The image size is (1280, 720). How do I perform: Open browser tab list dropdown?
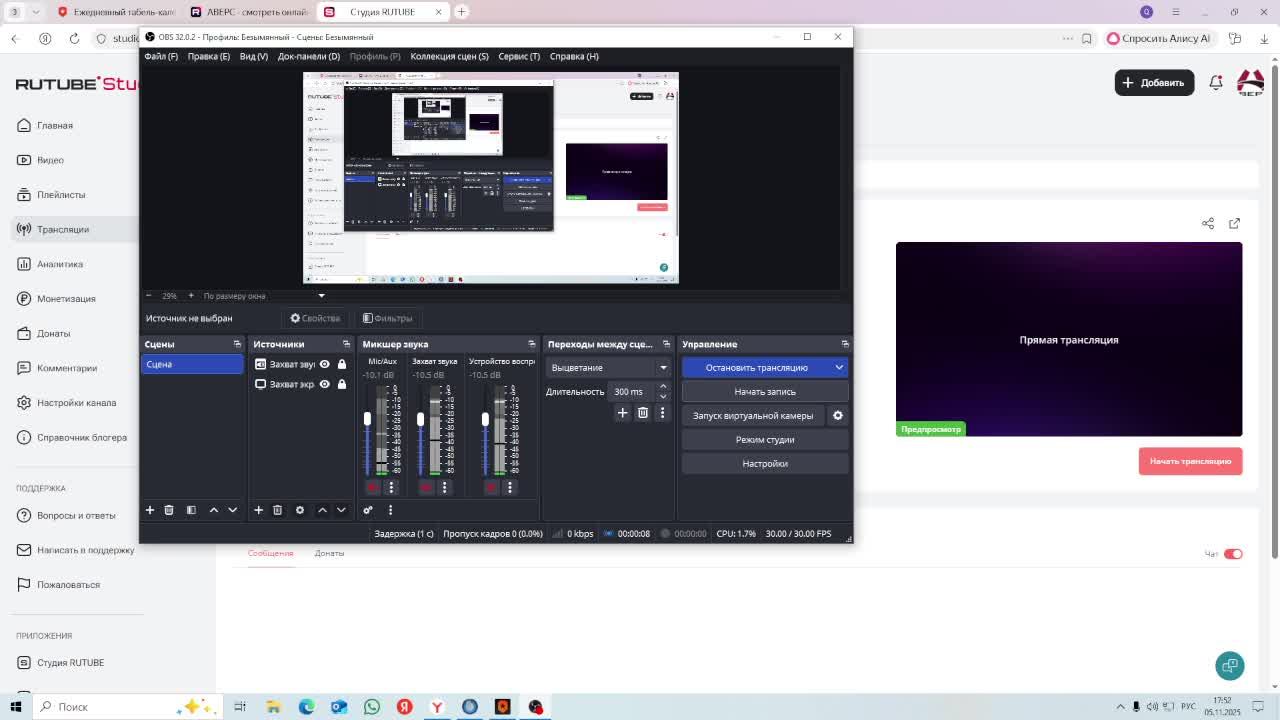pos(36,12)
